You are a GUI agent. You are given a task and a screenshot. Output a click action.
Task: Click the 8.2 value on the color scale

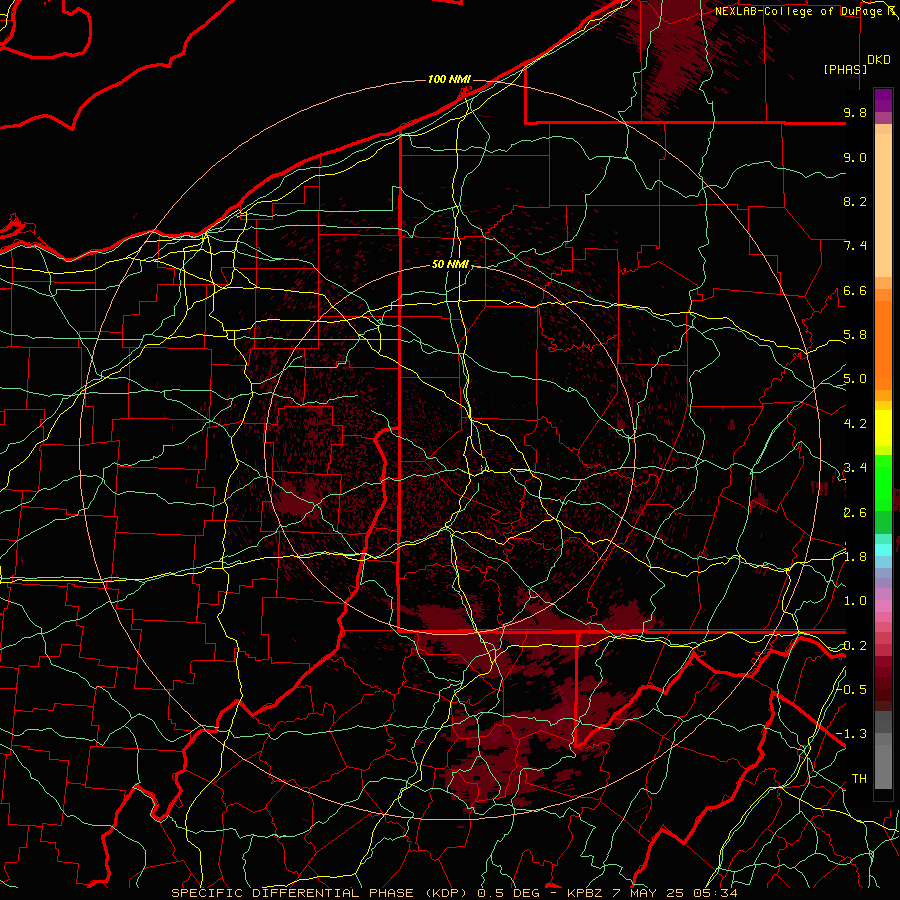[855, 201]
